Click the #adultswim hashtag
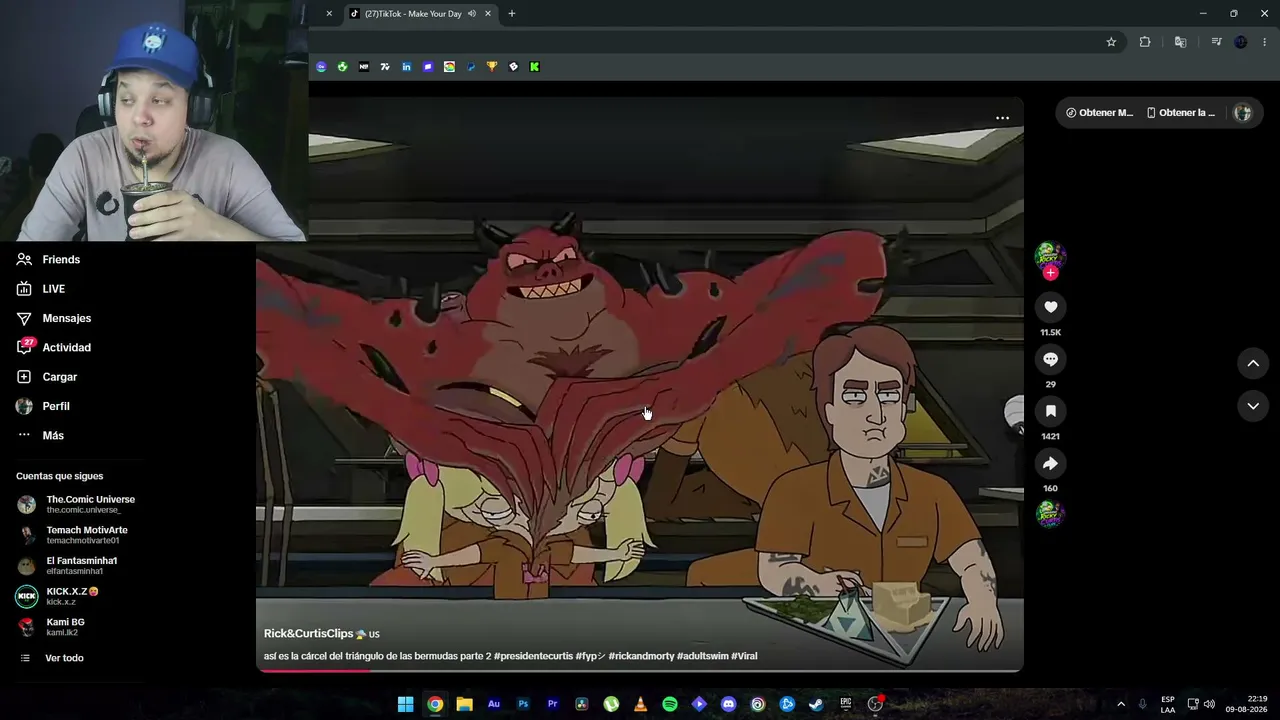Viewport: 1280px width, 720px height. click(x=702, y=656)
